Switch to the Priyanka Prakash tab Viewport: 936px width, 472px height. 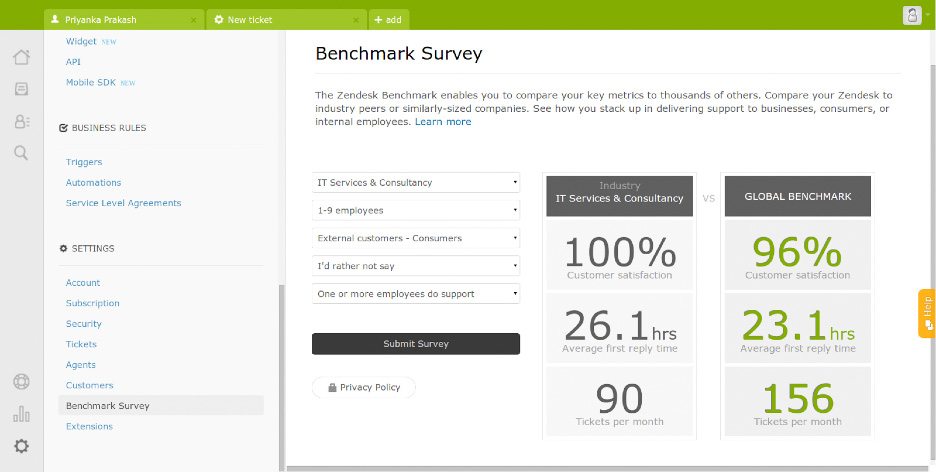point(124,20)
